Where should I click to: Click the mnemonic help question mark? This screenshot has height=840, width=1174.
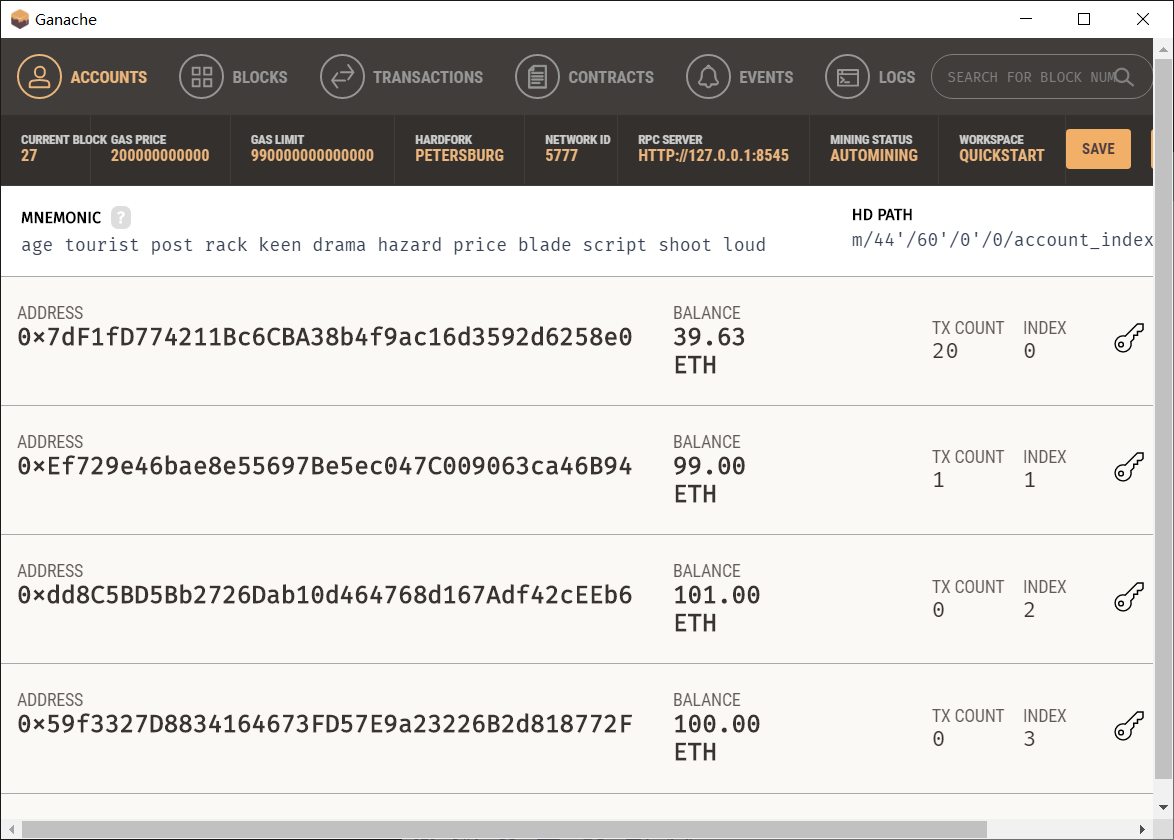coord(121,217)
